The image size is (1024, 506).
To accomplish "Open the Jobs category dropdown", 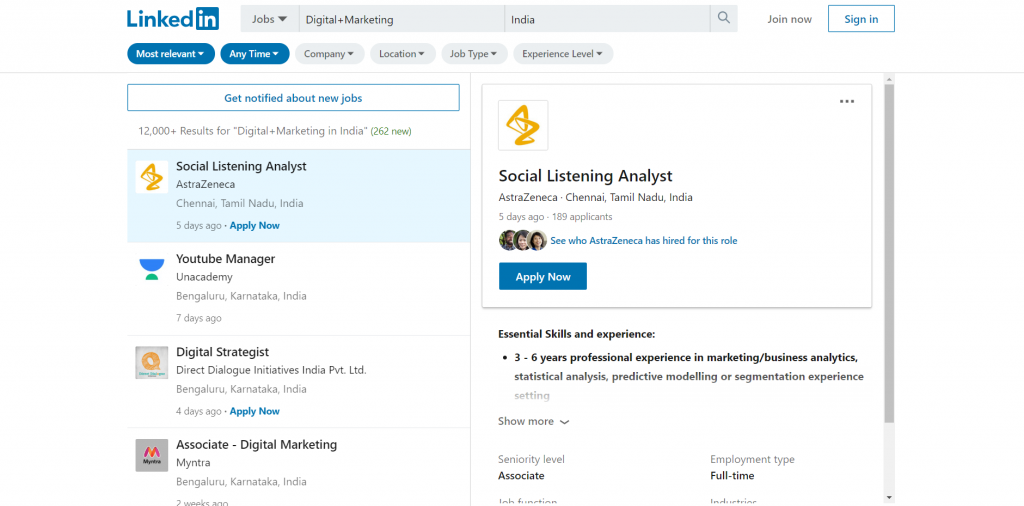I will coord(270,19).
